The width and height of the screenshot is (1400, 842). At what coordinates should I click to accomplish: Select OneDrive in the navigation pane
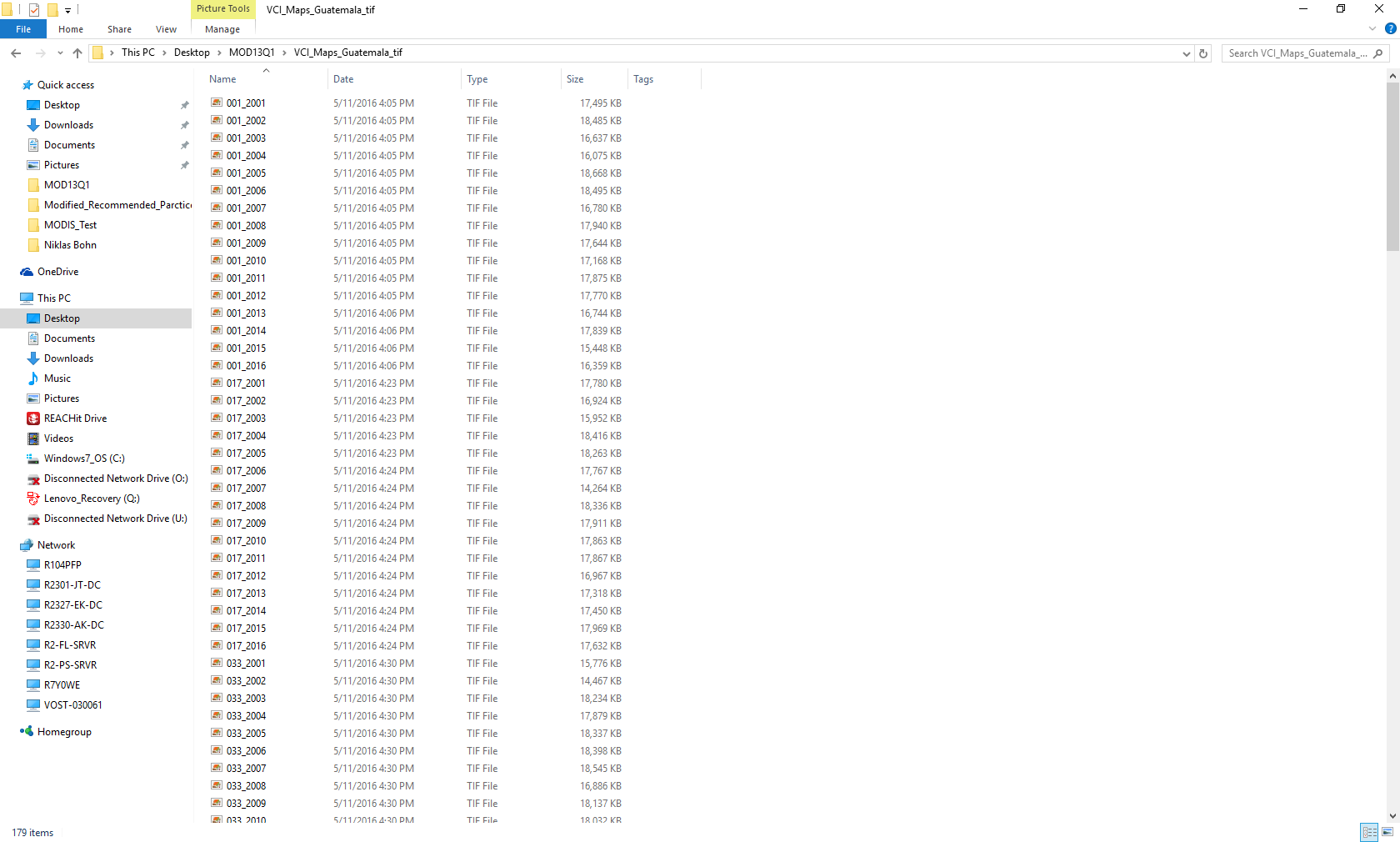(x=57, y=272)
